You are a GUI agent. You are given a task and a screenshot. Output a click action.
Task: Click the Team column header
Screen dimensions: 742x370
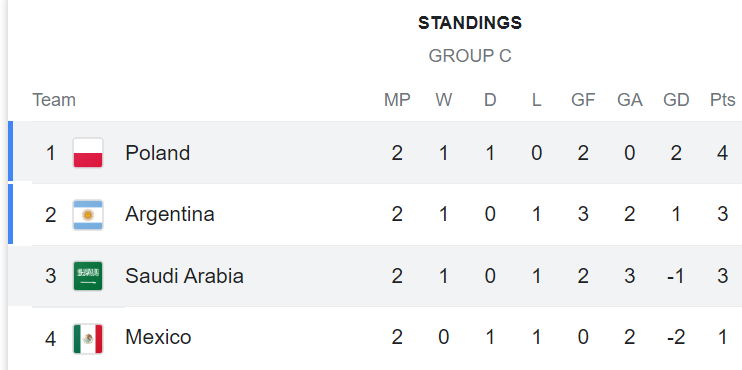point(54,100)
